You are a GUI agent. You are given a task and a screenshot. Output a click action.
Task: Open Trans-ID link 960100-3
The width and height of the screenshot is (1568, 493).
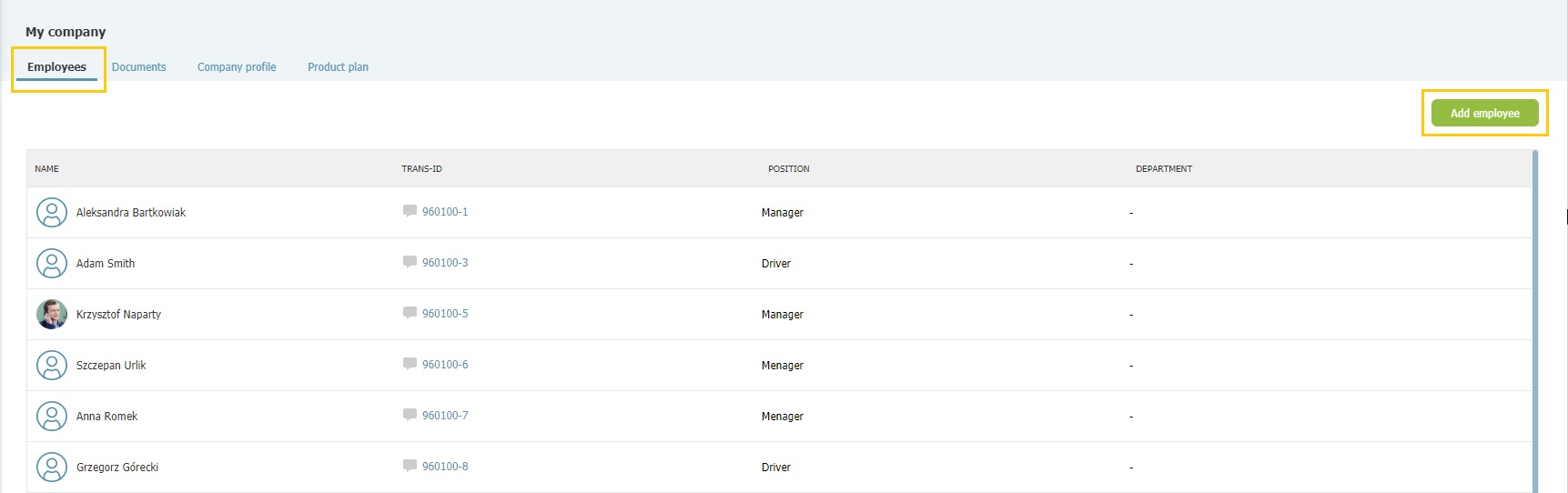(445, 263)
